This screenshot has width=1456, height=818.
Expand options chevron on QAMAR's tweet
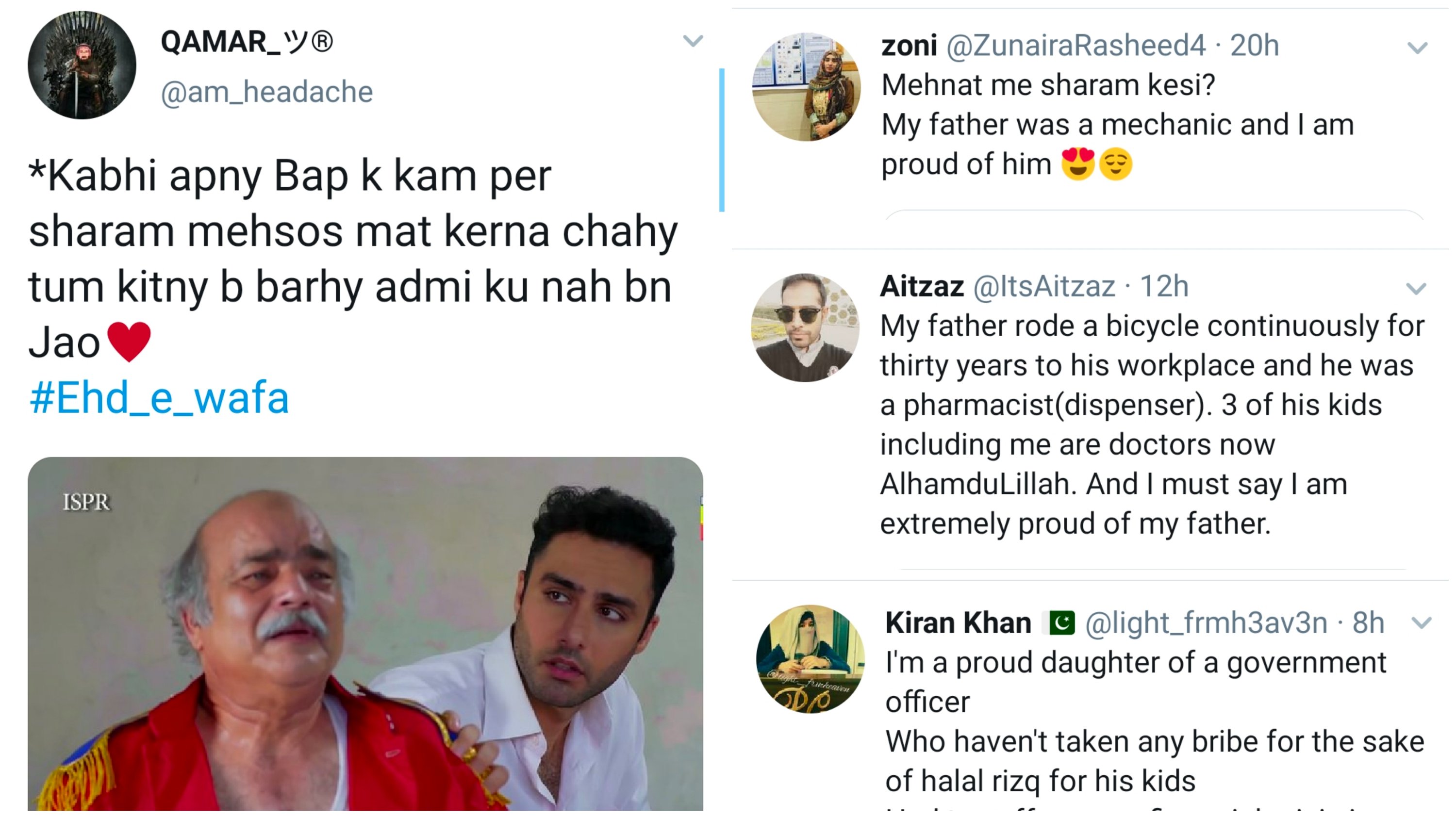point(693,41)
